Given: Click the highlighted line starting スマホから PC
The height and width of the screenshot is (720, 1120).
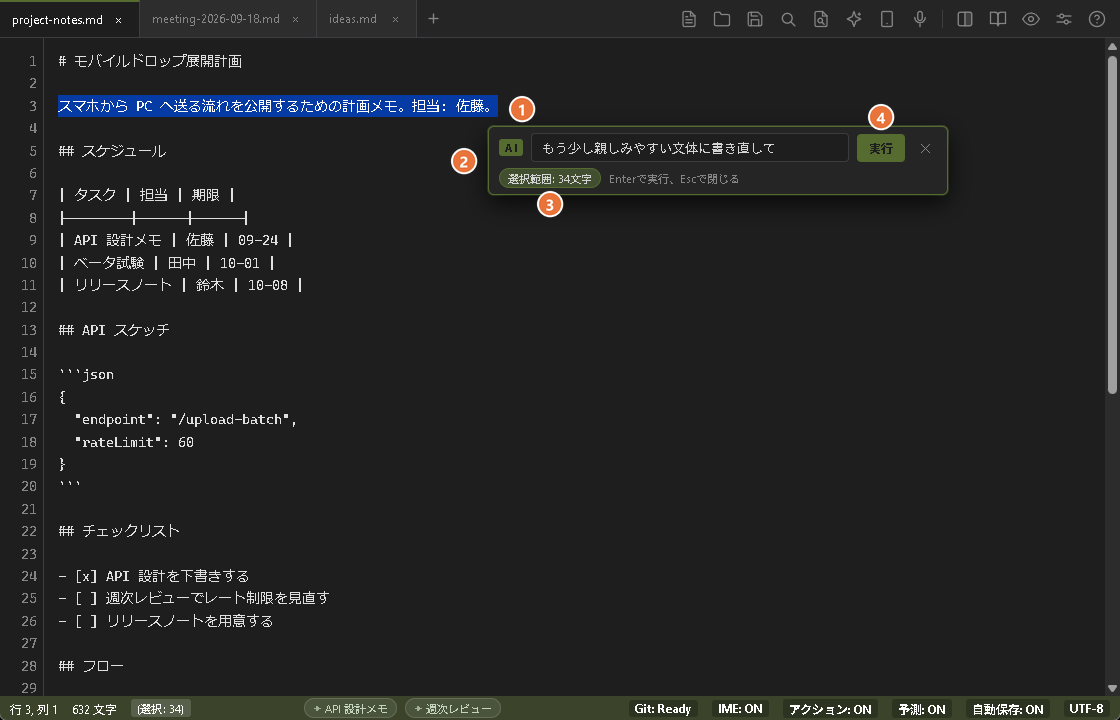Looking at the screenshot, I should (277, 106).
